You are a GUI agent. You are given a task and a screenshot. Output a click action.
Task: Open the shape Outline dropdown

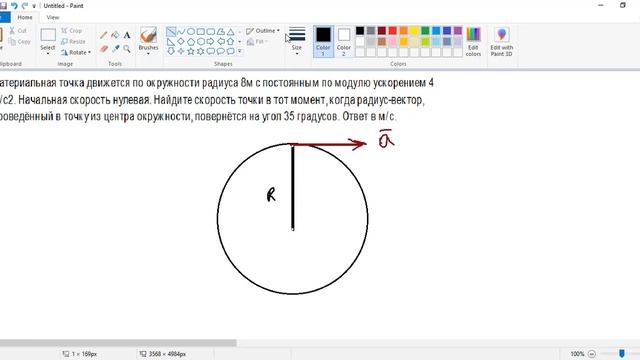click(263, 31)
